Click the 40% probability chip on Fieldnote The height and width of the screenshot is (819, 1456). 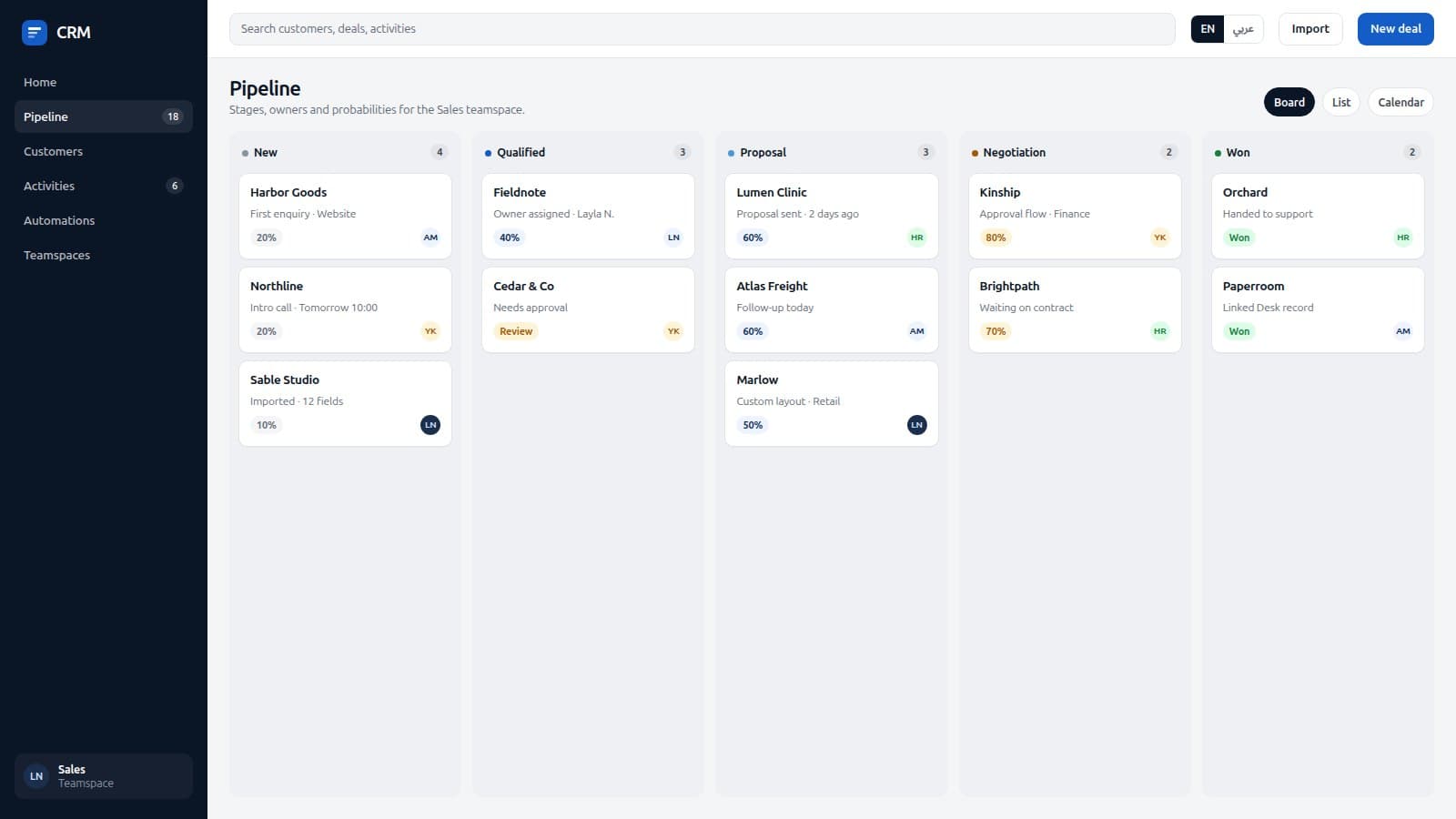pyautogui.click(x=510, y=238)
